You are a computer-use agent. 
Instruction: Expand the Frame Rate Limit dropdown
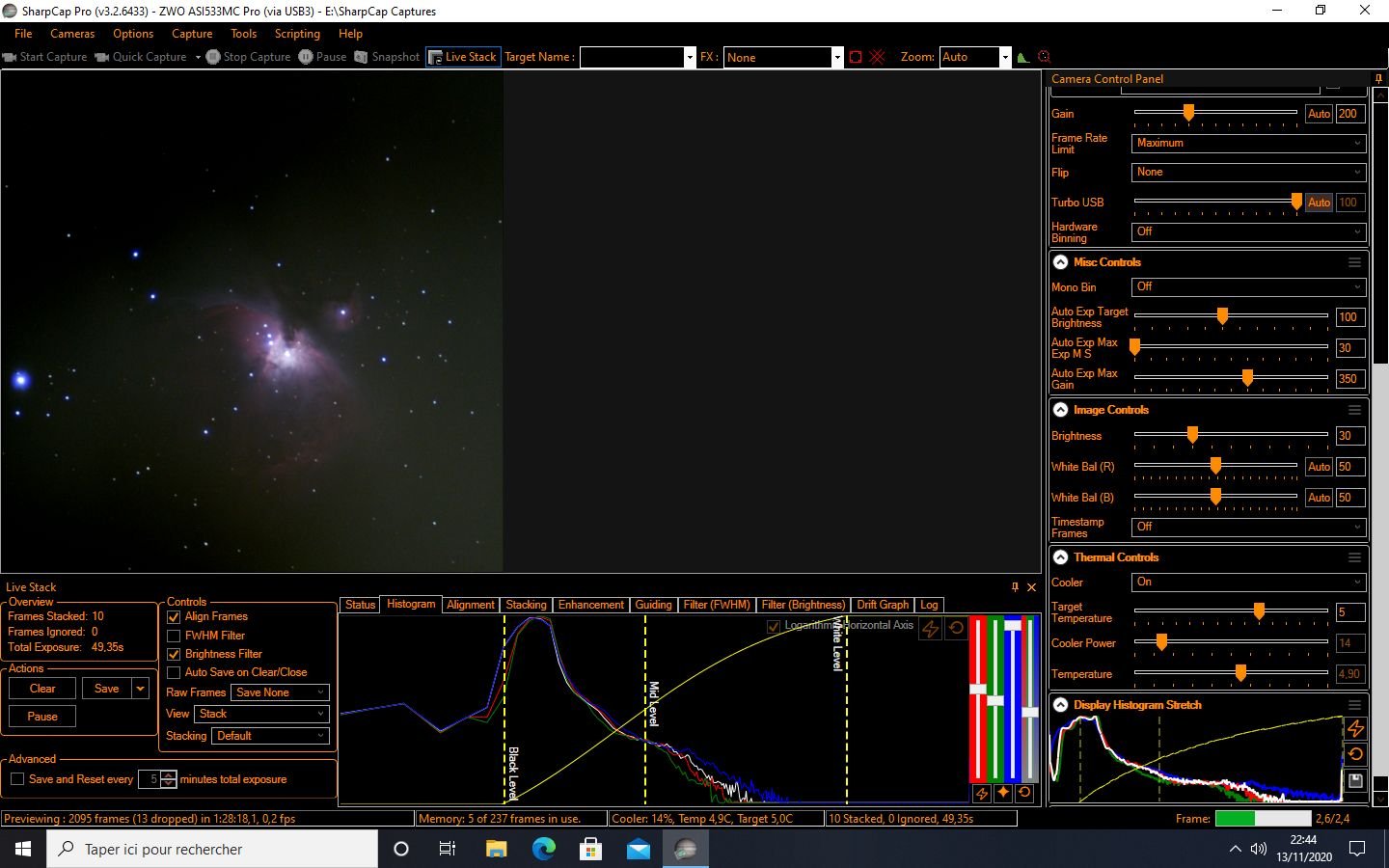[x=1248, y=143]
